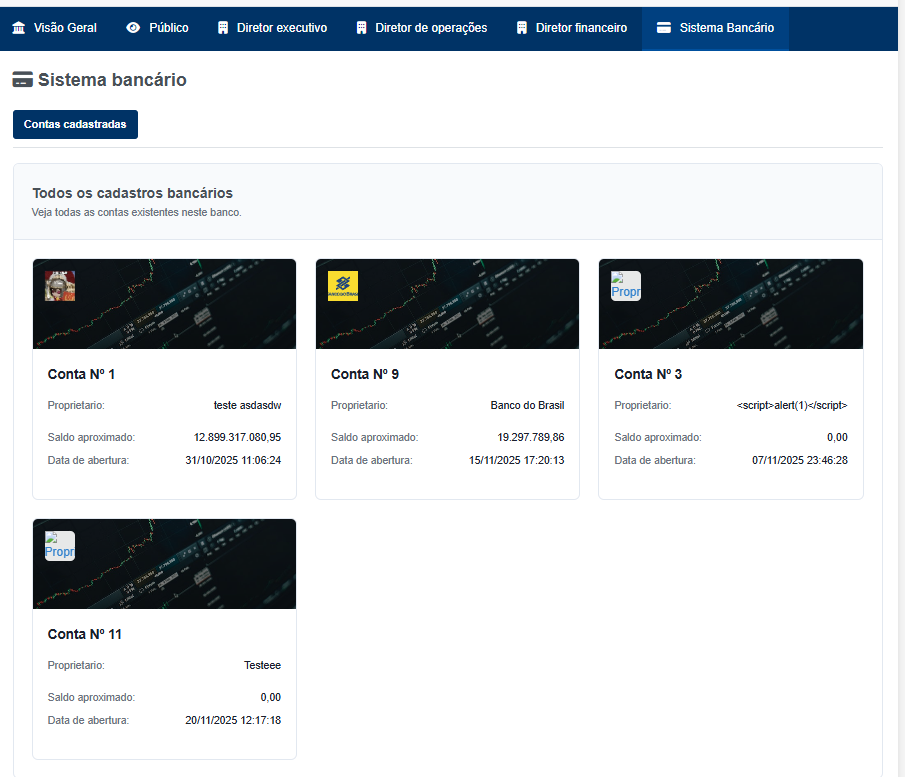Click the Conta Nº 9 title
This screenshot has height=777, width=905.
coord(365,374)
